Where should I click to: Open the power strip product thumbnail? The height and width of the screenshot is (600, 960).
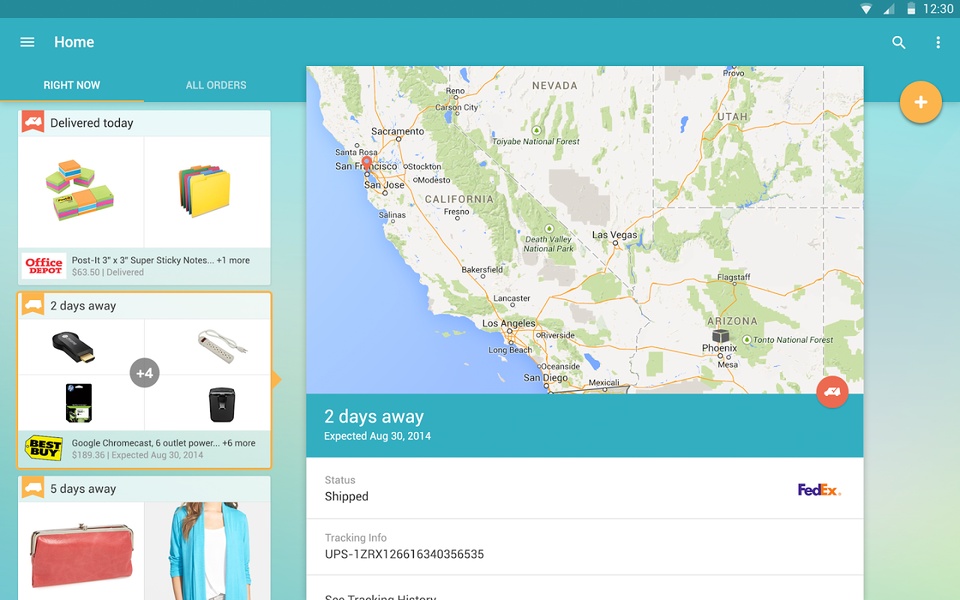pos(223,346)
